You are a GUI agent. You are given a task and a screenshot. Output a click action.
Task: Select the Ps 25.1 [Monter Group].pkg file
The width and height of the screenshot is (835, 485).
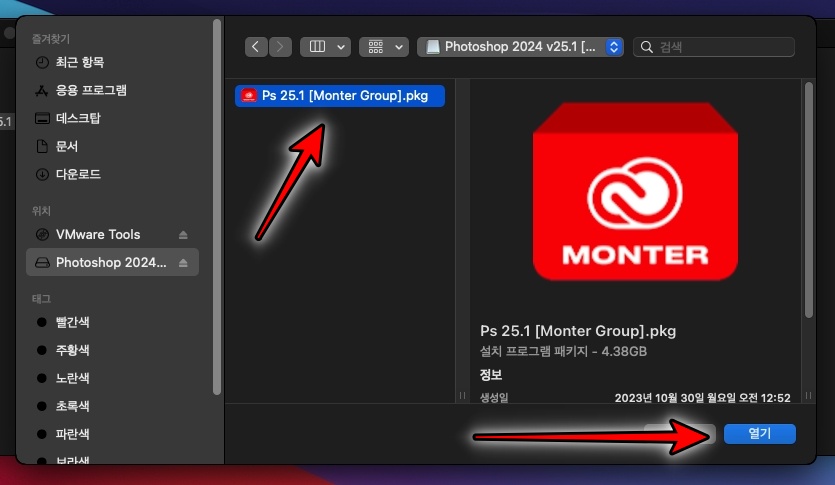[340, 96]
